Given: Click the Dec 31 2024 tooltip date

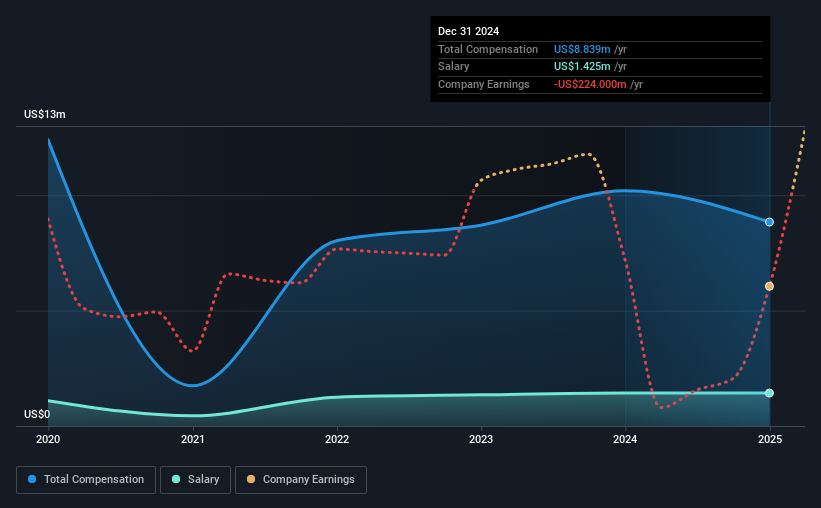Looking at the screenshot, I should pyautogui.click(x=469, y=31).
